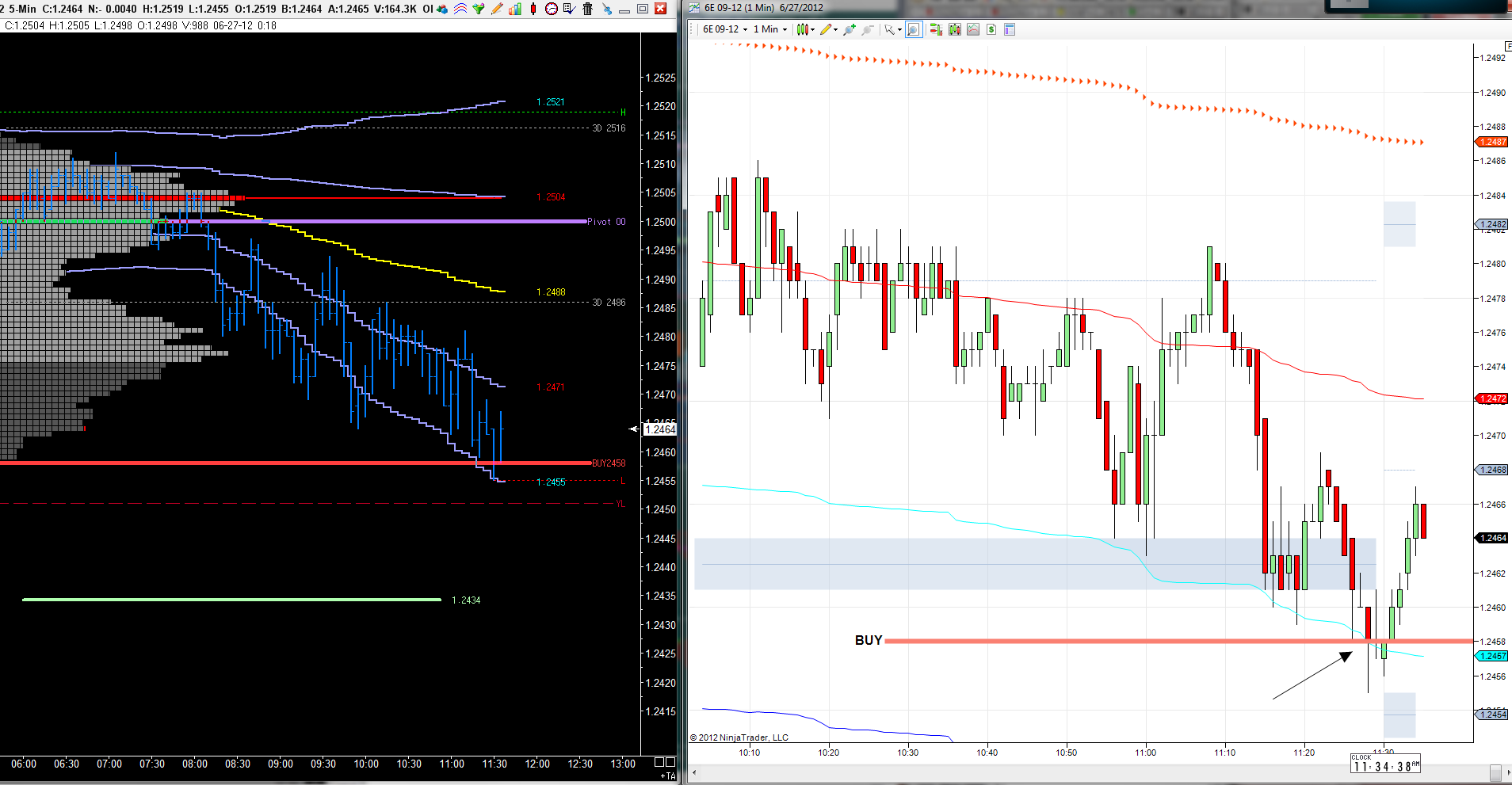Click right scroll arrow of NinjaTrader scrollbar
The image size is (1512, 785).
point(1507,772)
